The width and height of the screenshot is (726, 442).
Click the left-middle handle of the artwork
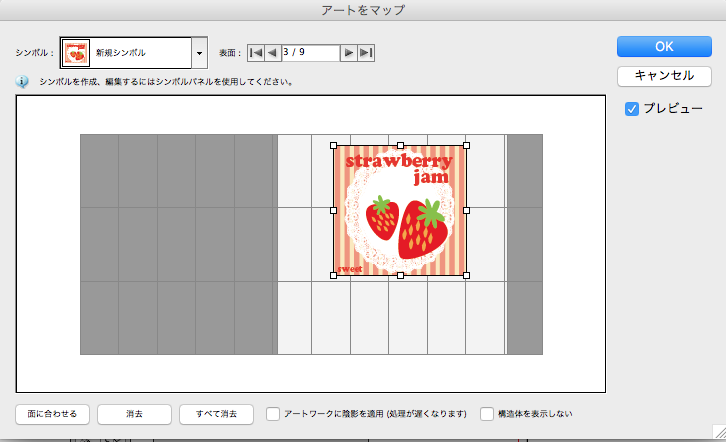(x=333, y=211)
